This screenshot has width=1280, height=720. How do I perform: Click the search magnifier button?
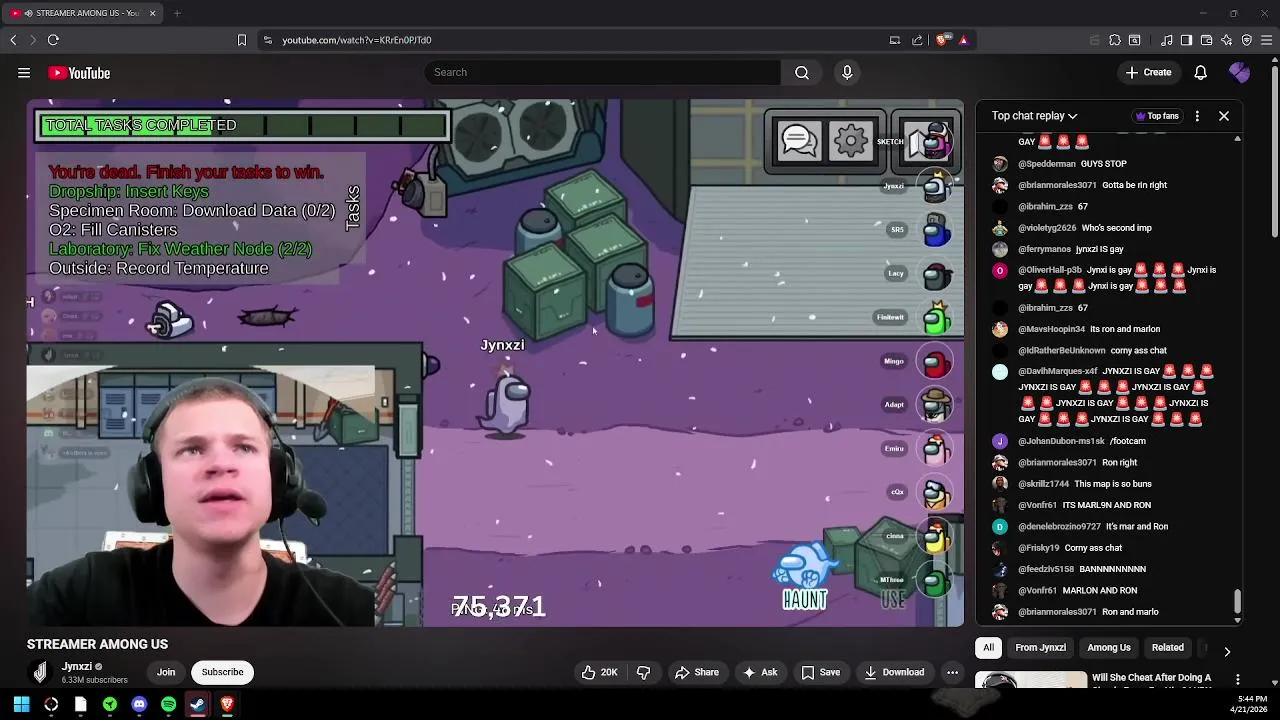(x=802, y=72)
